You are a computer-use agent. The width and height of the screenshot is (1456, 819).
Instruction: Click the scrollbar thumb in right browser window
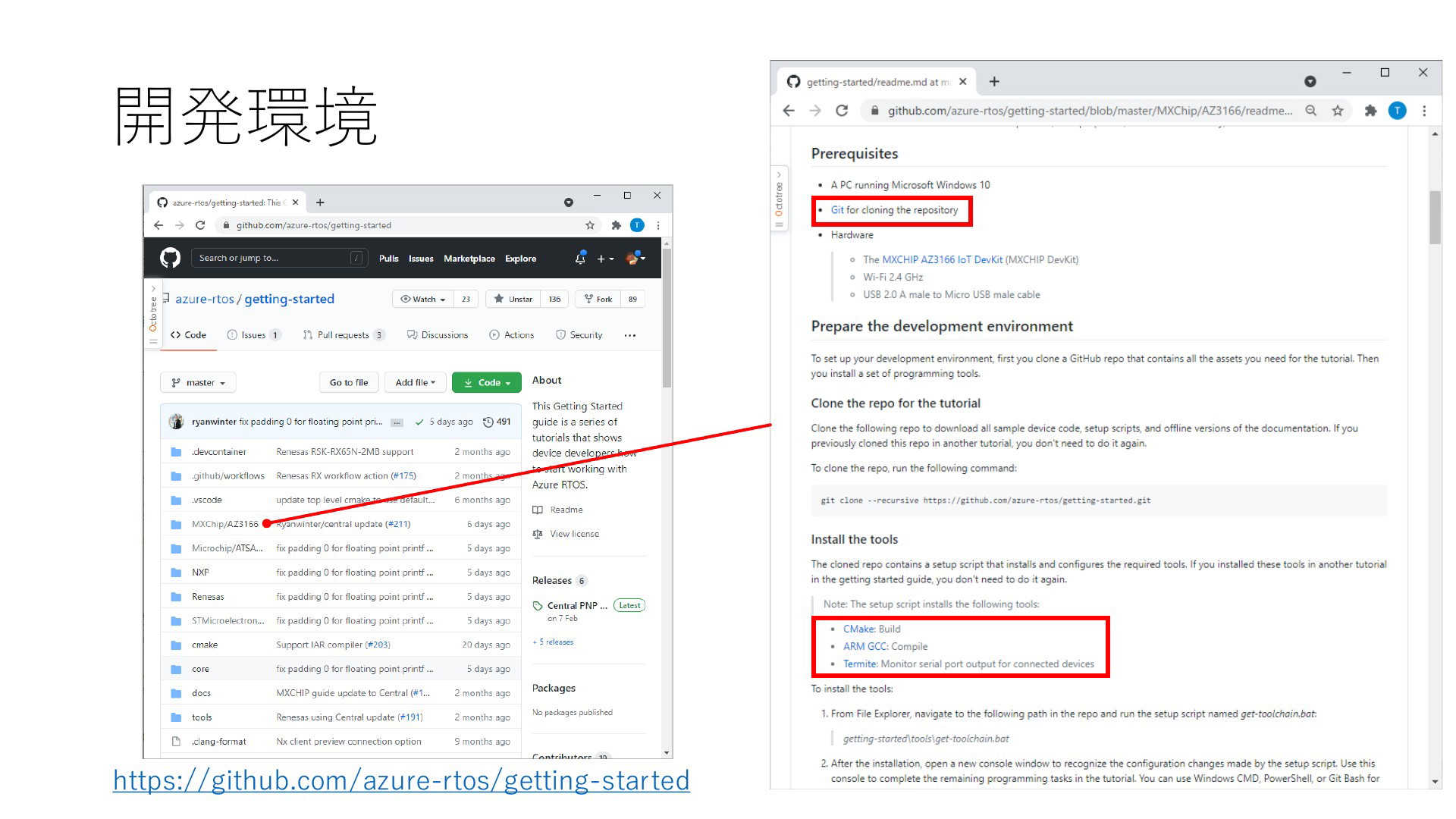coord(1435,218)
